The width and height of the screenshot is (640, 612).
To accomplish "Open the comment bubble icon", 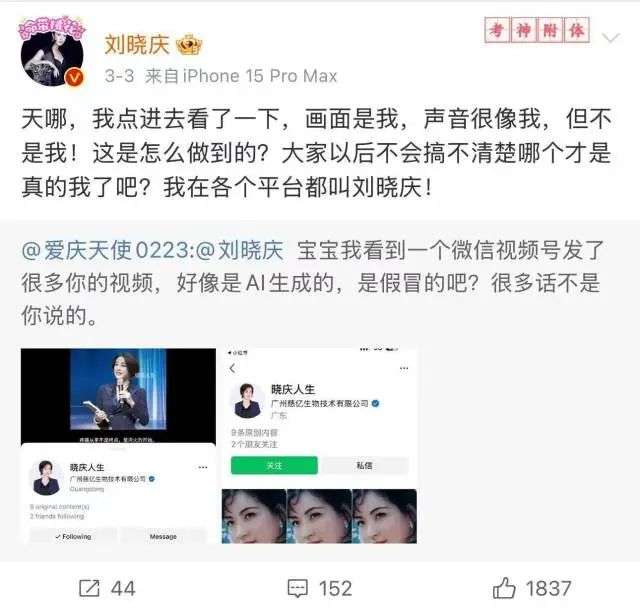I will point(298,588).
